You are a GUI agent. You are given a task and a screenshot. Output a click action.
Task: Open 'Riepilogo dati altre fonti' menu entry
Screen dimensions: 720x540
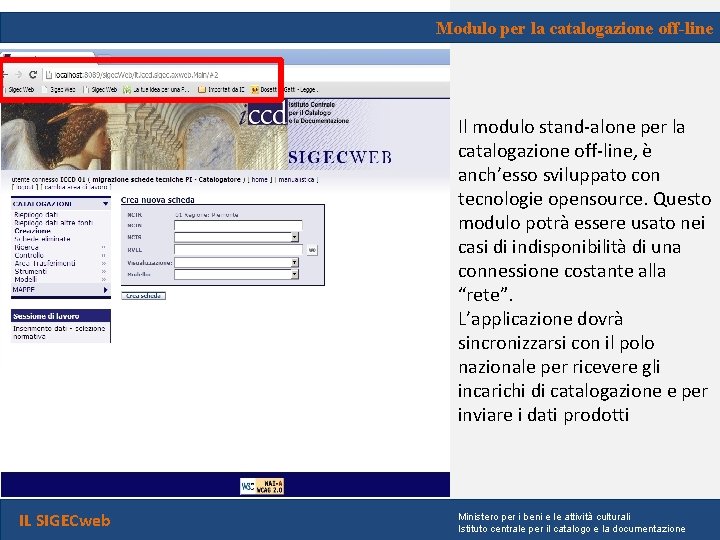point(53,222)
